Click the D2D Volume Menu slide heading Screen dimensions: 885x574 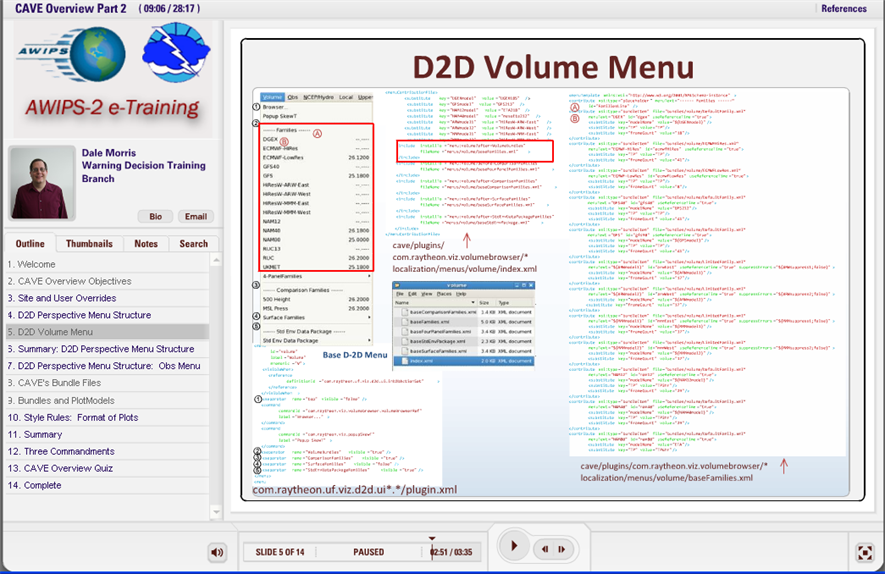click(x=553, y=67)
